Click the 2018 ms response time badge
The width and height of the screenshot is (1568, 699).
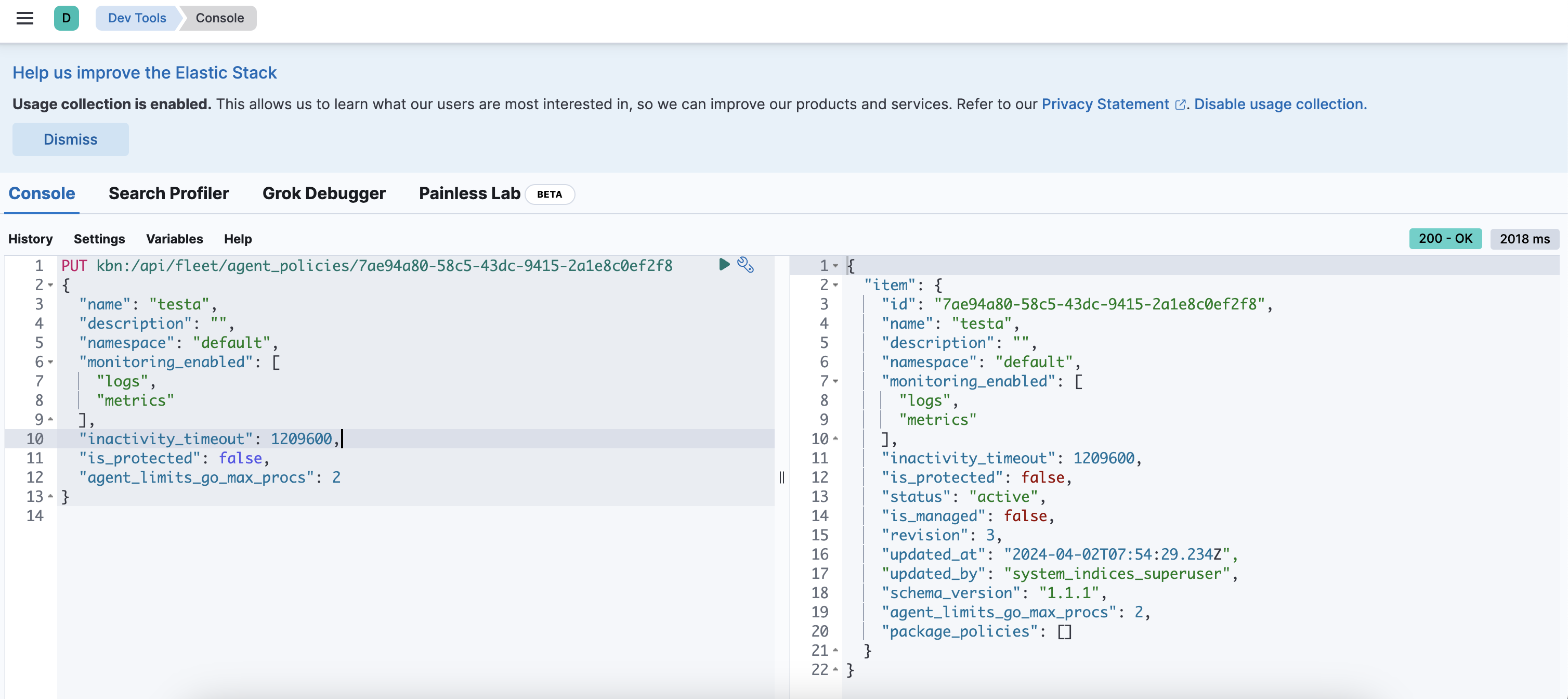coord(1524,239)
